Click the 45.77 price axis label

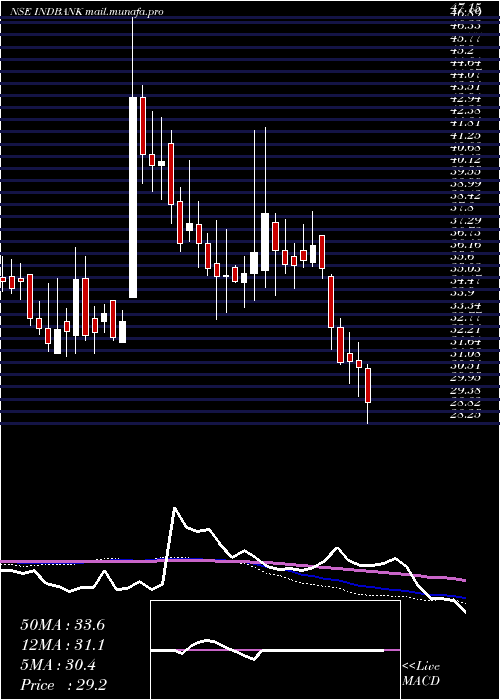[x=466, y=39]
